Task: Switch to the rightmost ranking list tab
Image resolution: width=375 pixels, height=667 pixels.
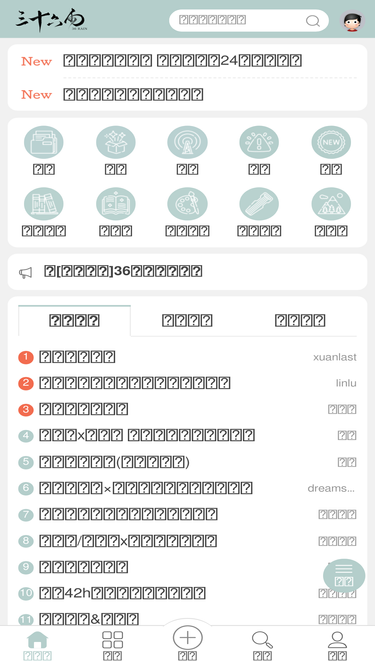Action: point(300,320)
